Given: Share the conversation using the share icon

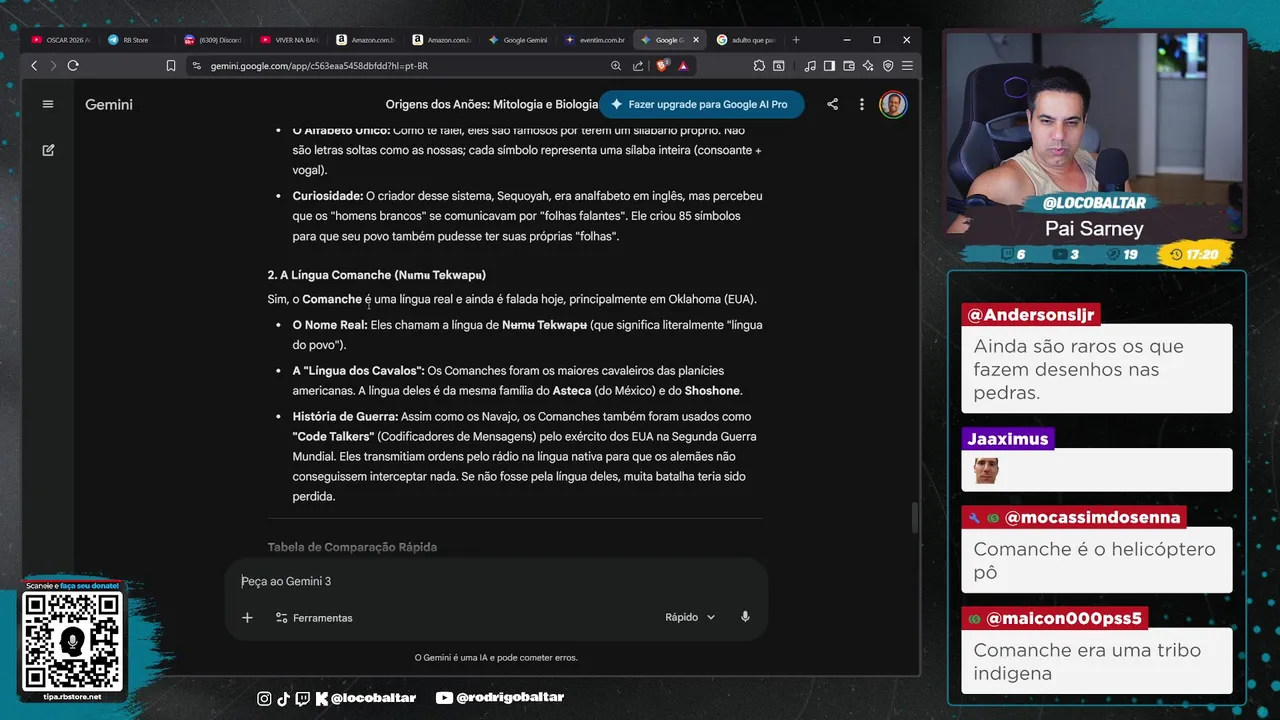Looking at the screenshot, I should [x=832, y=104].
